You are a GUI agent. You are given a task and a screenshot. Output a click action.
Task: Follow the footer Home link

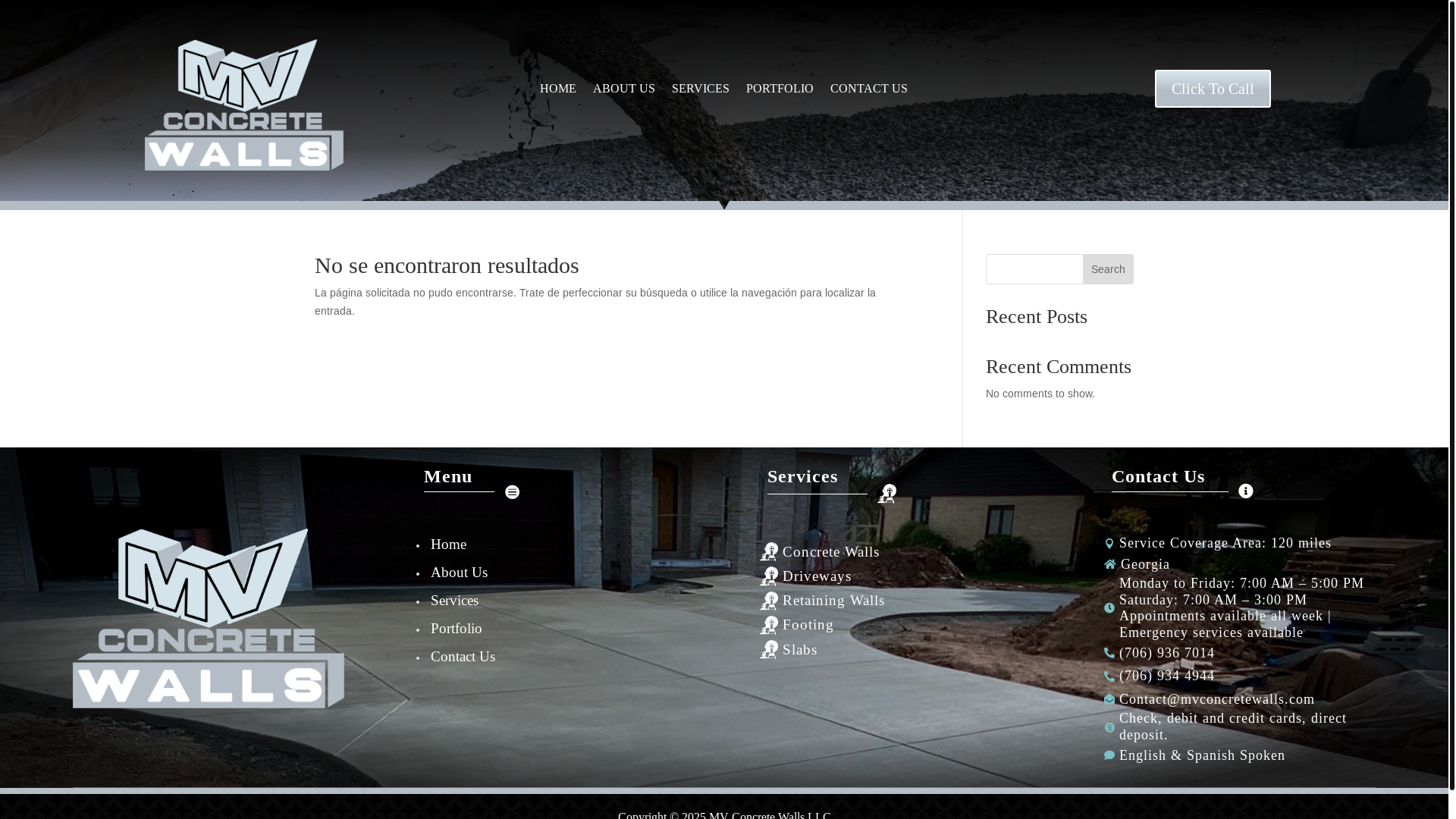click(x=449, y=544)
